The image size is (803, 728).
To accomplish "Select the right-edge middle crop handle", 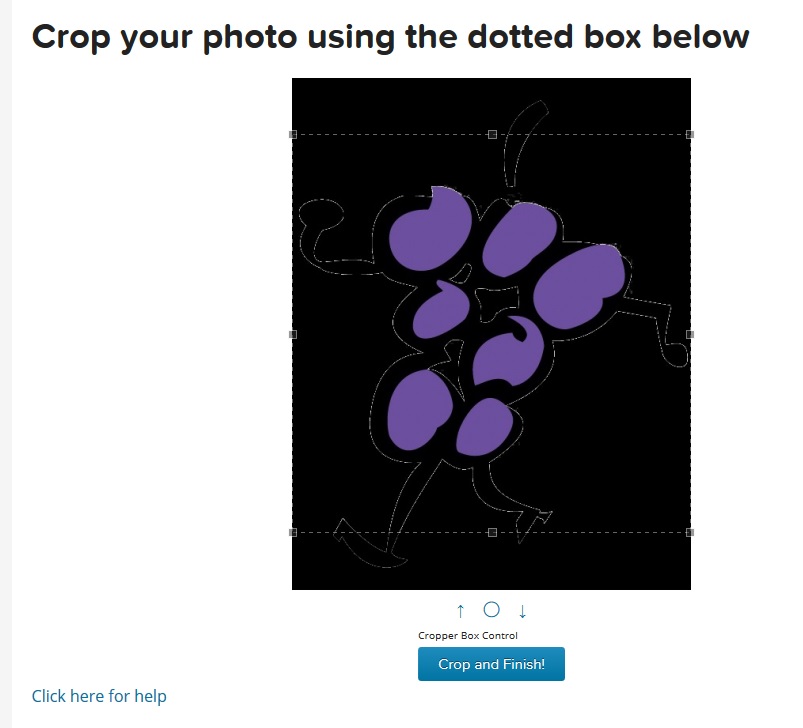I will 690,334.
